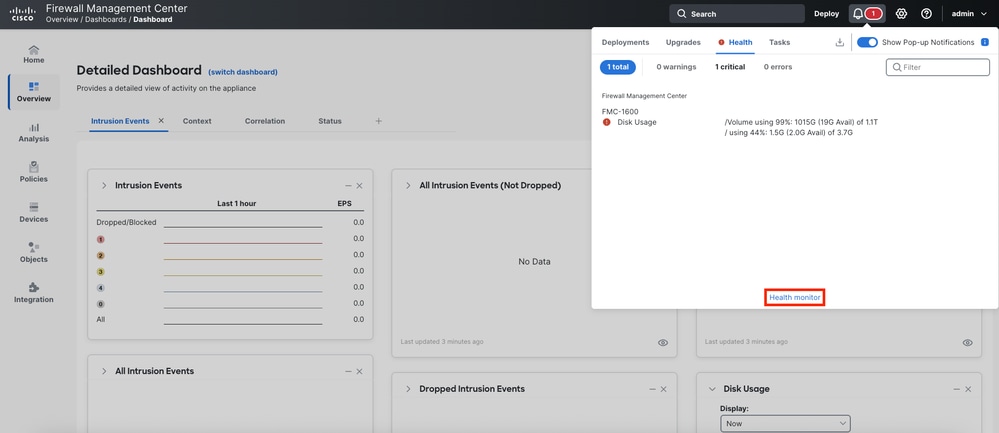
Task: Open the Display dropdown showing Now
Action: 785,423
